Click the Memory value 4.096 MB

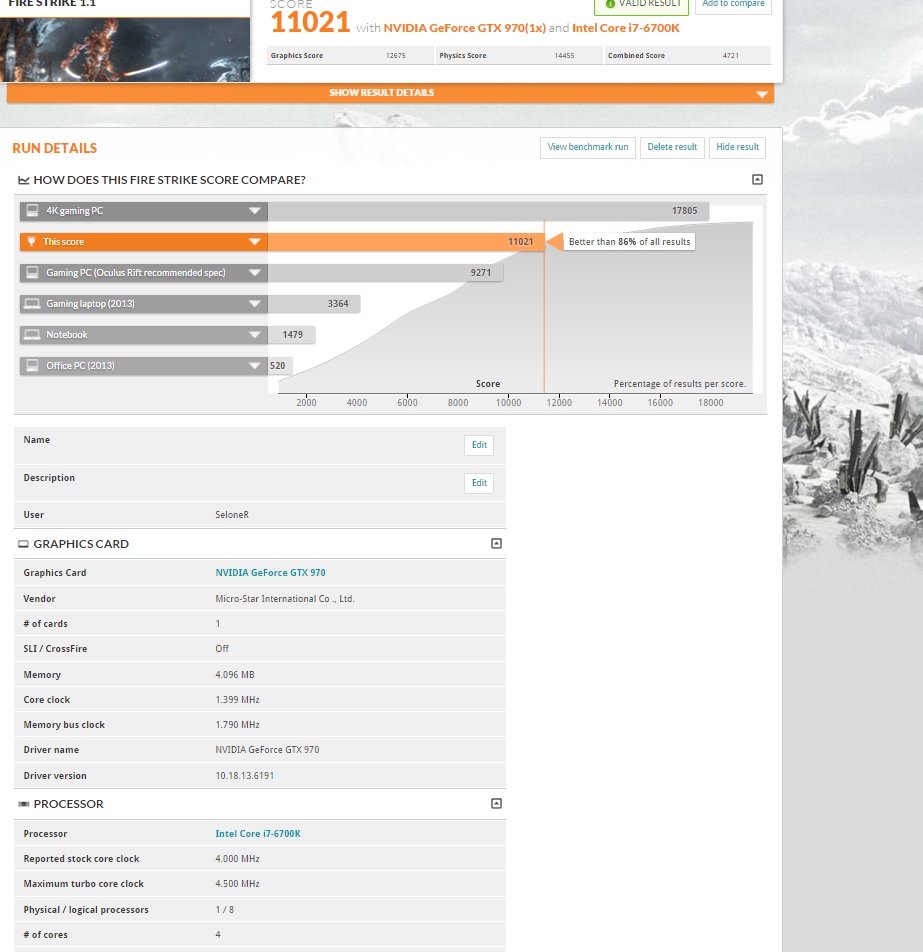pyautogui.click(x=235, y=675)
